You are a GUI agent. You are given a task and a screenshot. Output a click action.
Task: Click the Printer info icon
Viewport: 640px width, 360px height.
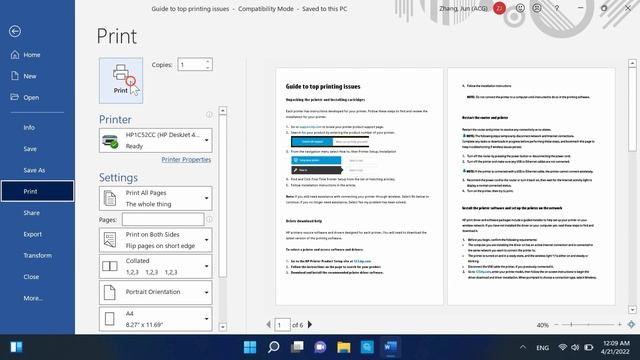point(209,115)
